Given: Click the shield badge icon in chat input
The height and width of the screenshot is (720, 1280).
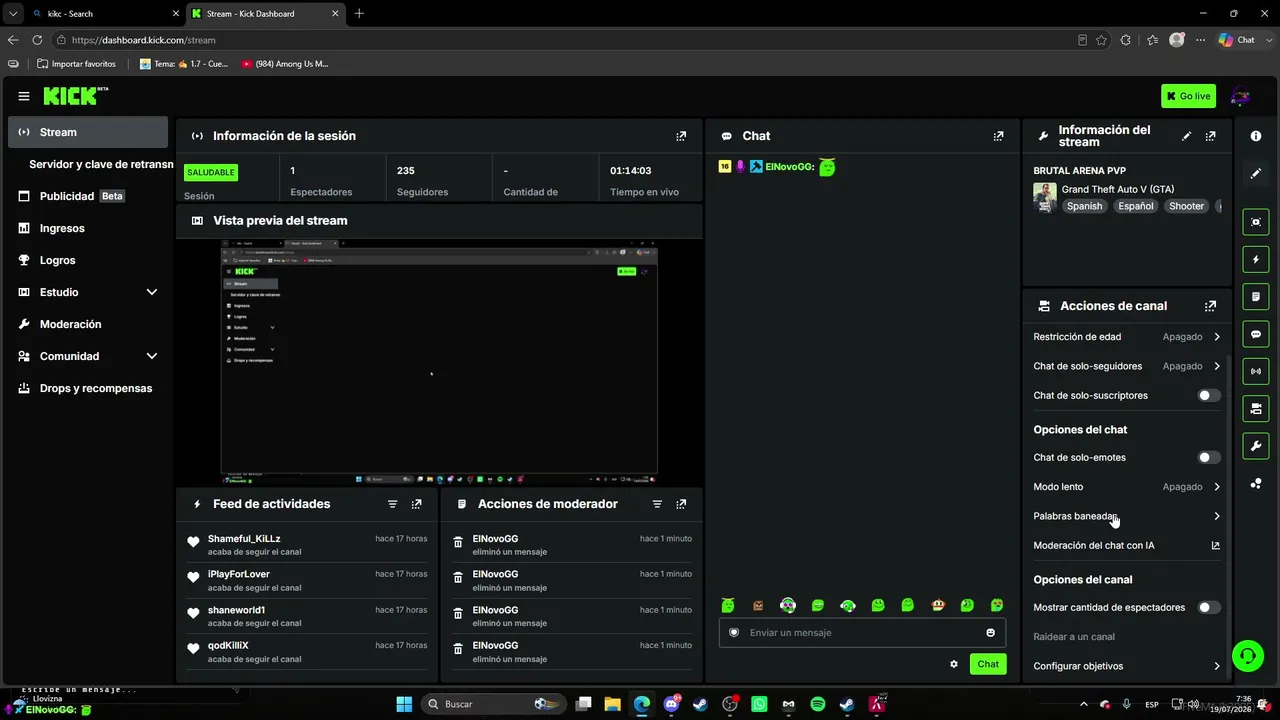Looking at the screenshot, I should [x=734, y=632].
